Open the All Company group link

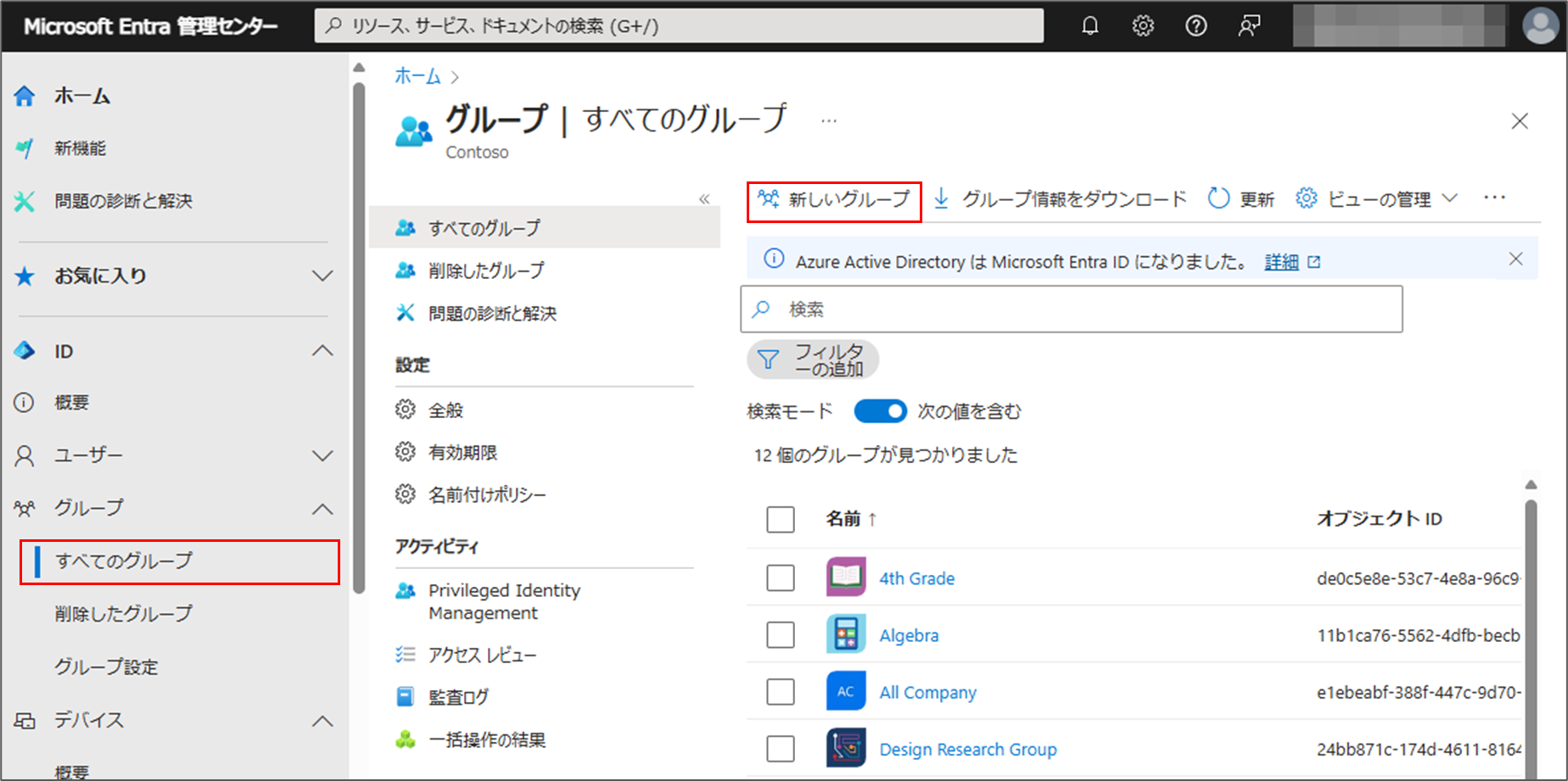coord(927,692)
